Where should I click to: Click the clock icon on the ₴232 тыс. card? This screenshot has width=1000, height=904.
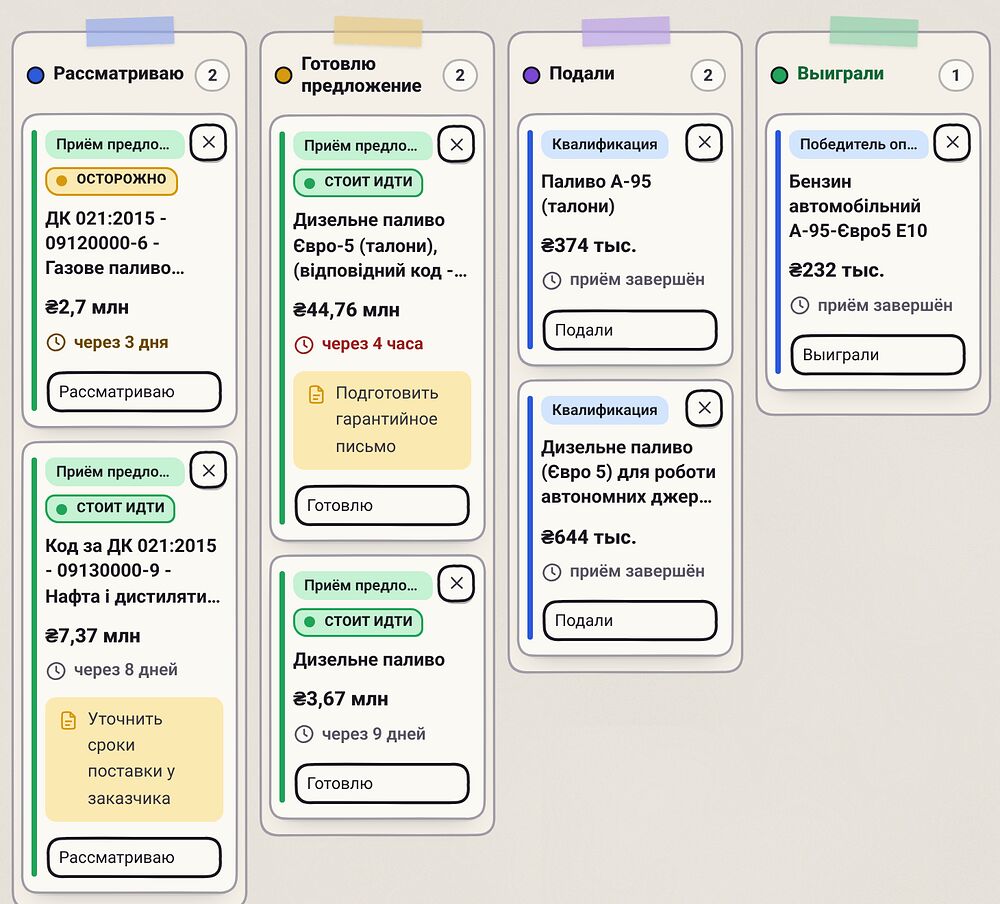tap(800, 306)
